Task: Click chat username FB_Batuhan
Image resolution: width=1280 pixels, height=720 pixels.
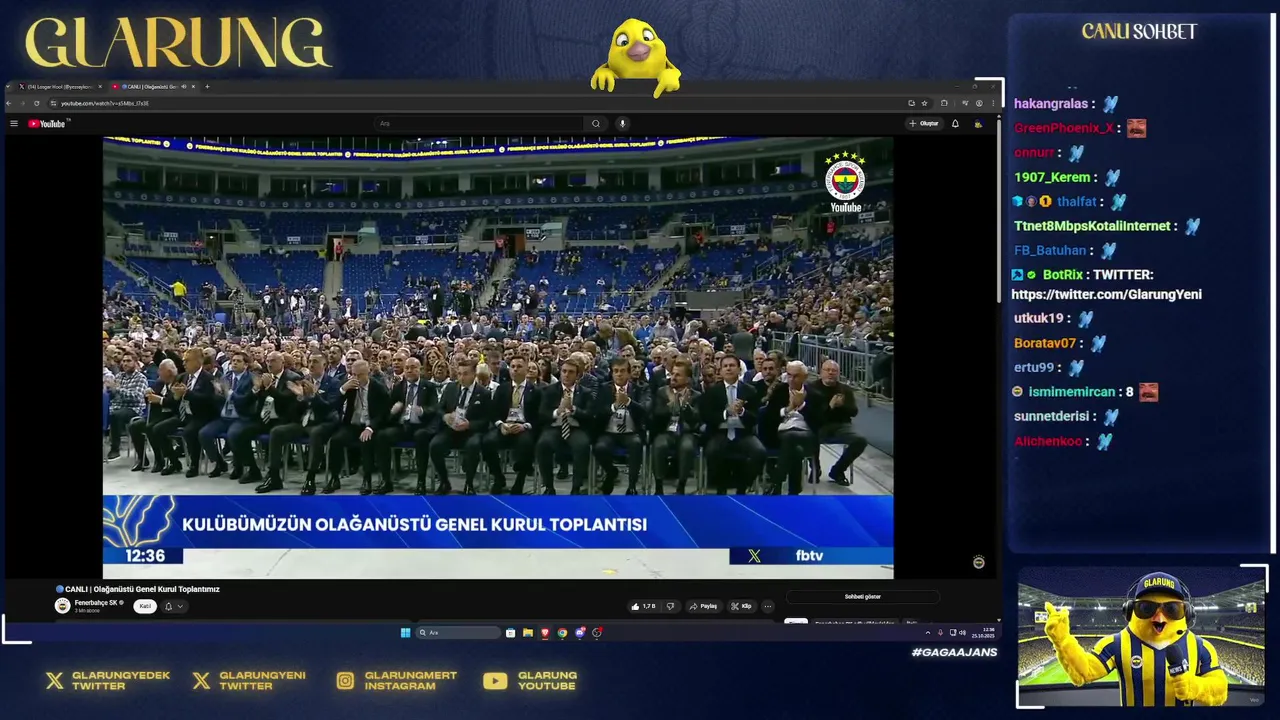Action: (x=1050, y=251)
